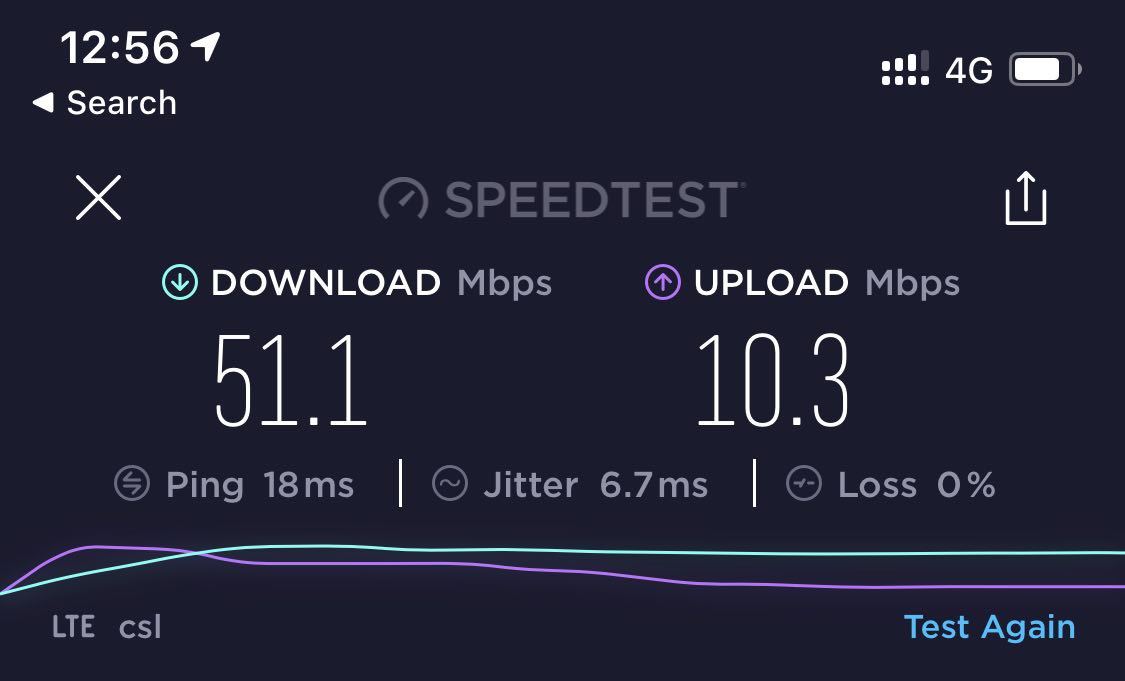Tap the battery indicator icon
Image resolution: width=1125 pixels, height=681 pixels.
pyautogui.click(x=1045, y=70)
